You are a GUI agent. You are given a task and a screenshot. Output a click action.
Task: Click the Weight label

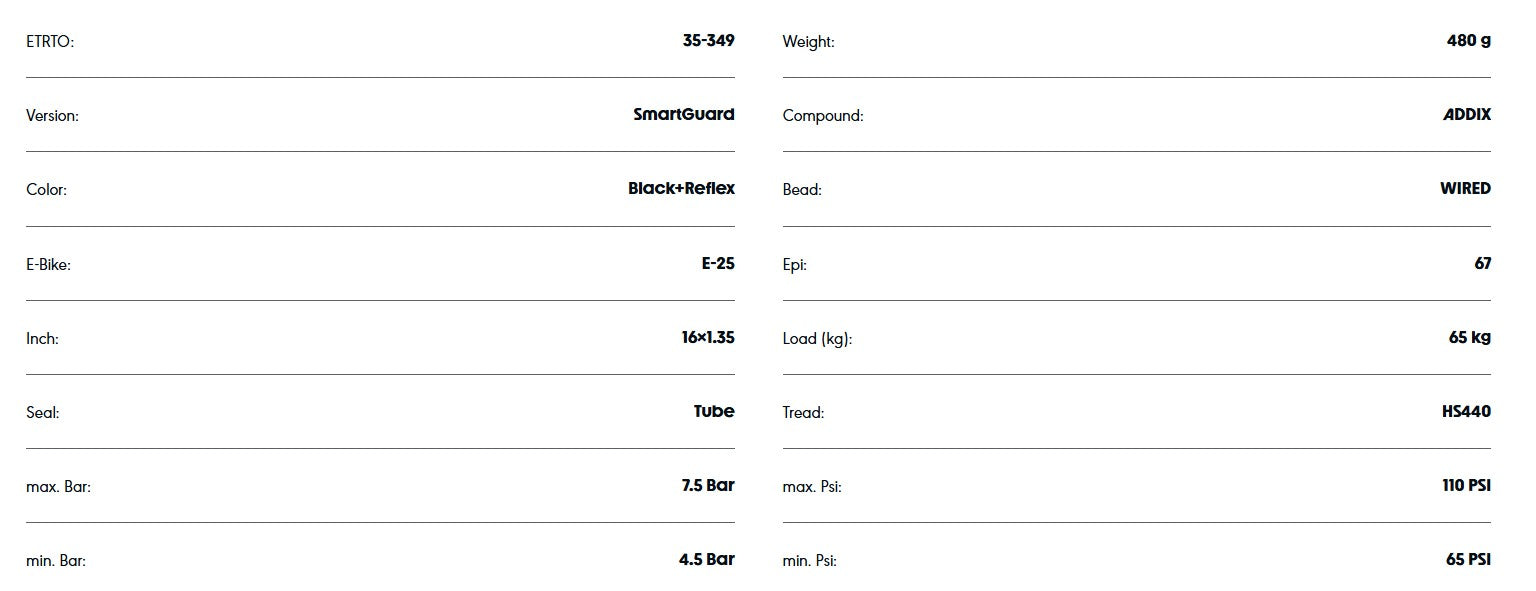[808, 42]
